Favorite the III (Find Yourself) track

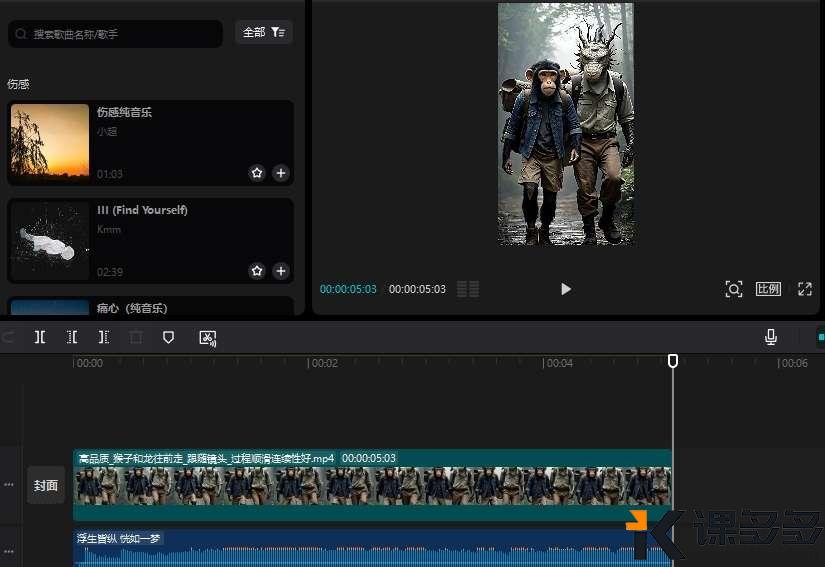(x=257, y=270)
